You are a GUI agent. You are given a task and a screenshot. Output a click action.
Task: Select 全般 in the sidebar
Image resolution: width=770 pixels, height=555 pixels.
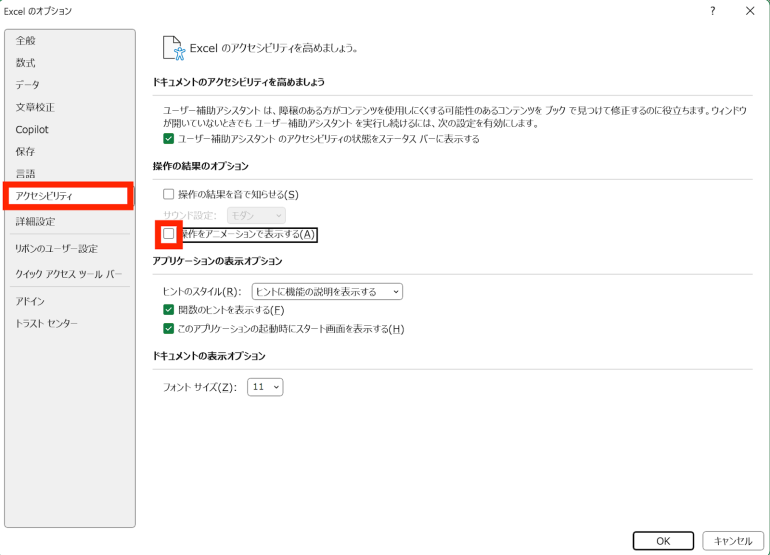coord(26,41)
